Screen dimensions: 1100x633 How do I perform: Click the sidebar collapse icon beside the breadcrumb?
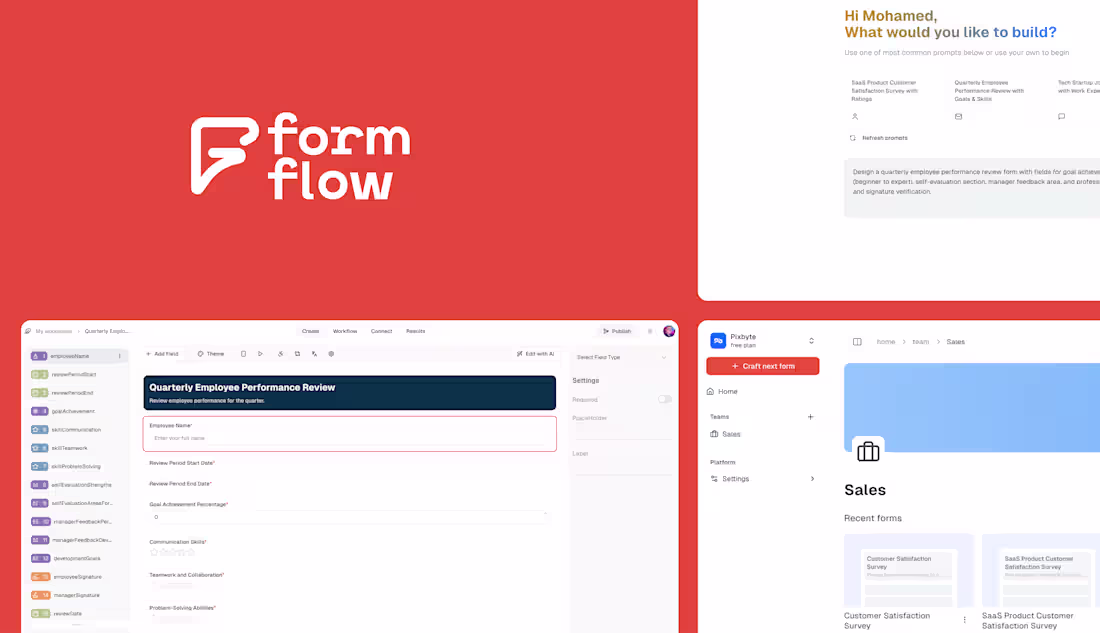point(857,341)
